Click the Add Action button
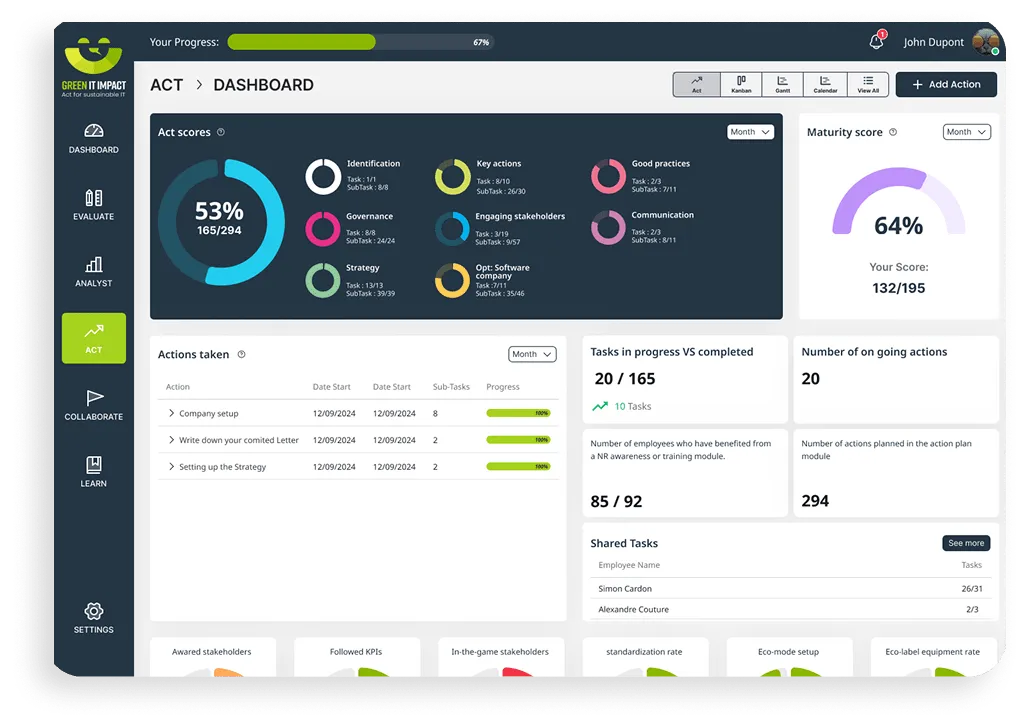The height and width of the screenshot is (719, 1020). click(945, 84)
